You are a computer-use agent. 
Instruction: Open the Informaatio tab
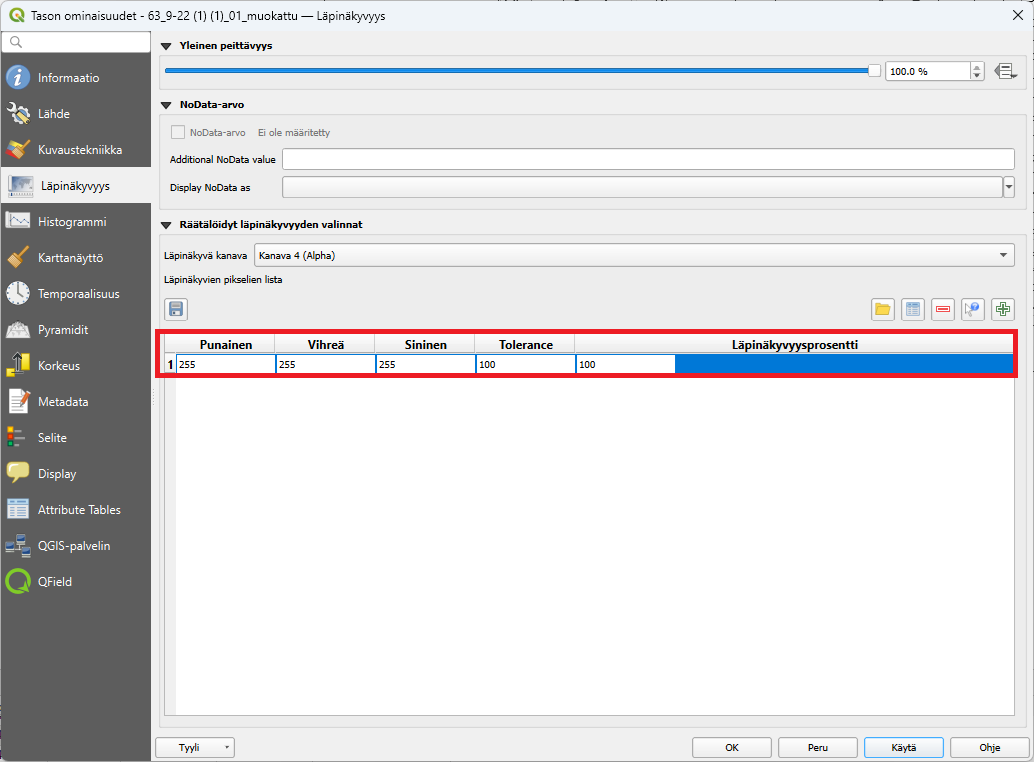pyautogui.click(x=76, y=78)
